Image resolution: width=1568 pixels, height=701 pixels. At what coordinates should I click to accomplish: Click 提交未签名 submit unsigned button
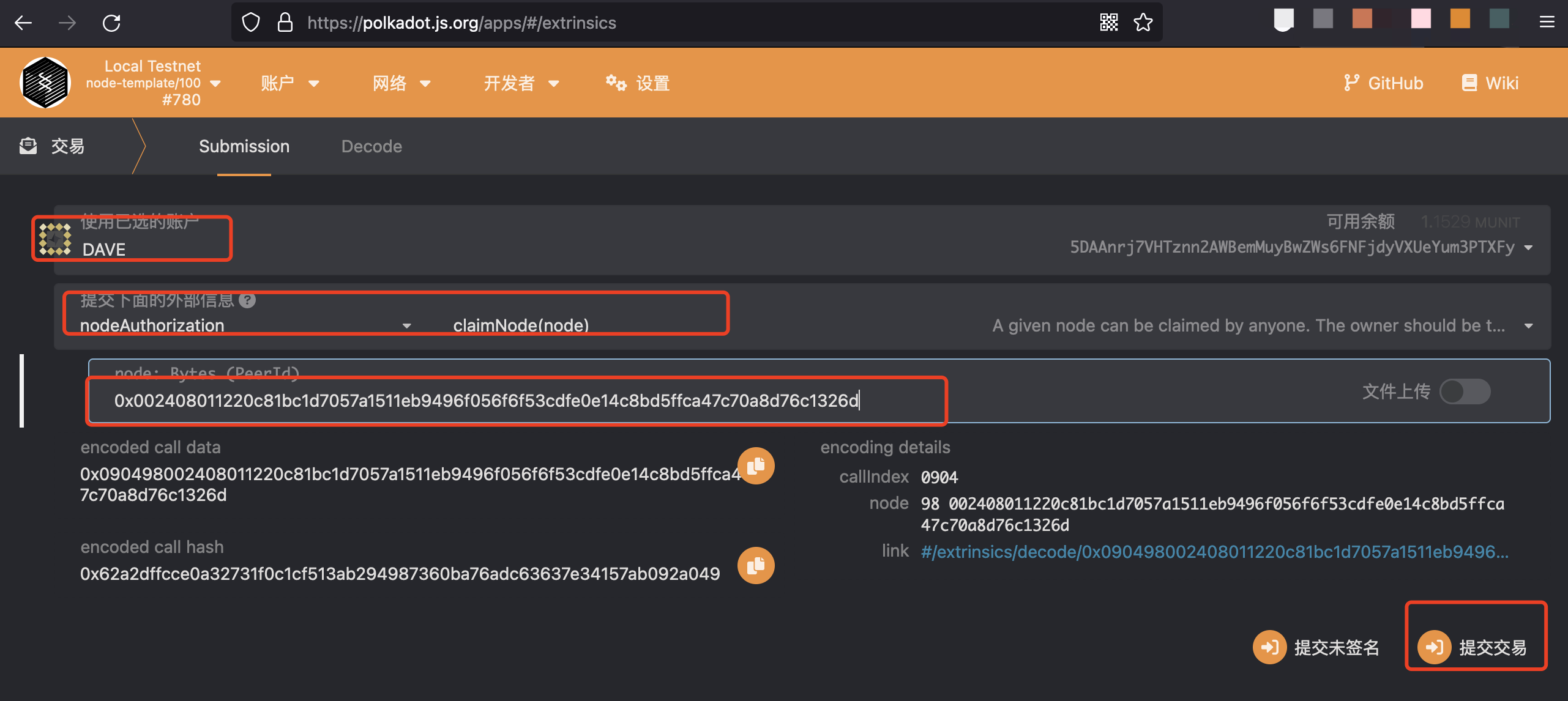click(x=1316, y=647)
